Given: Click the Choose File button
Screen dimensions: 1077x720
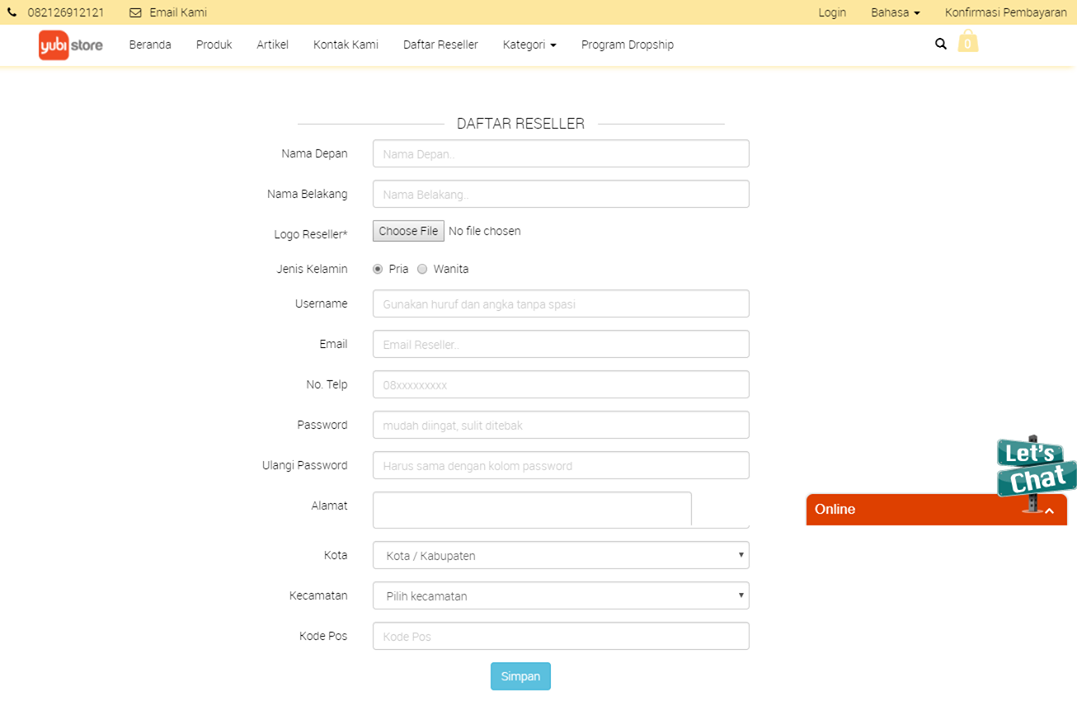Looking at the screenshot, I should pyautogui.click(x=408, y=231).
